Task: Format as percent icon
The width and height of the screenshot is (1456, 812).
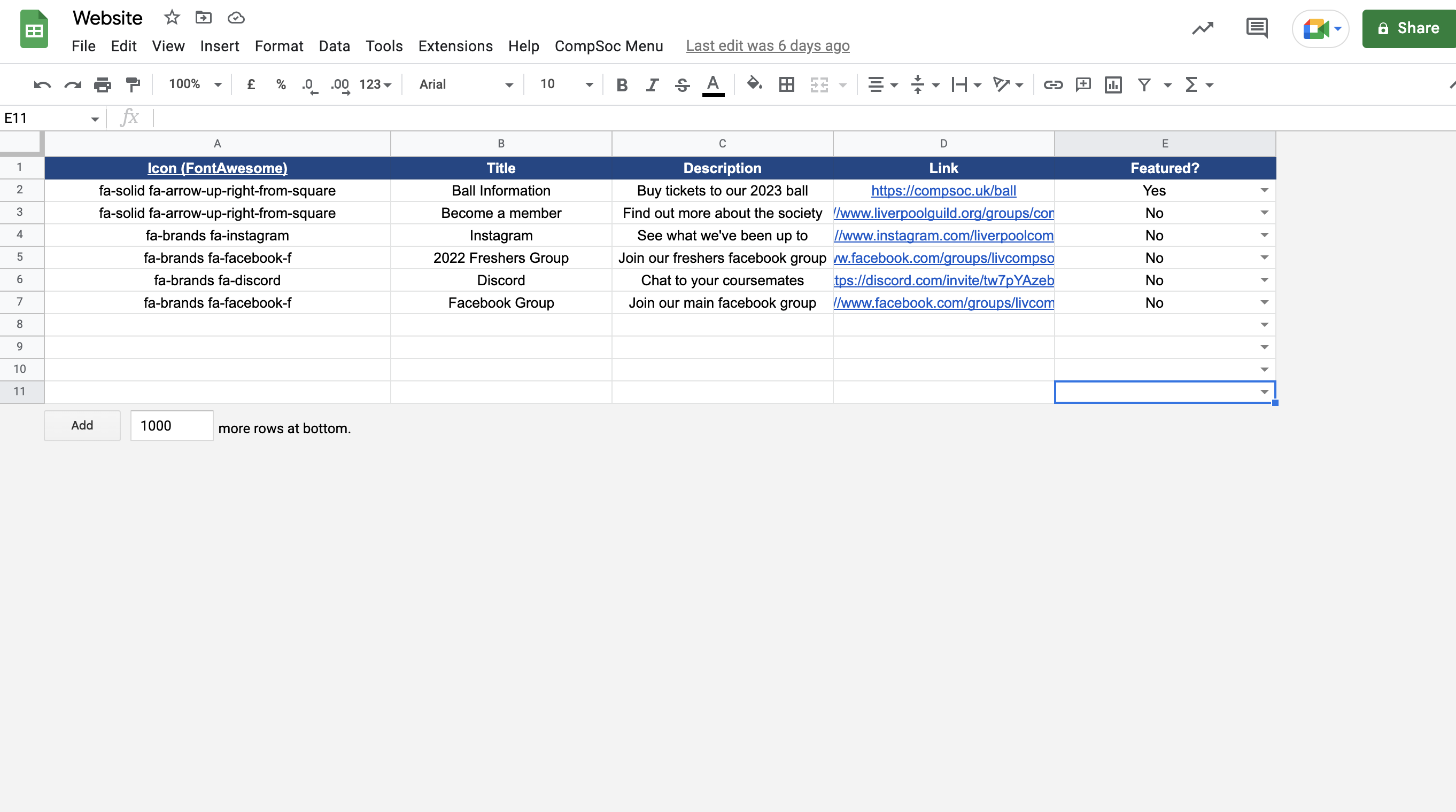Action: (280, 85)
